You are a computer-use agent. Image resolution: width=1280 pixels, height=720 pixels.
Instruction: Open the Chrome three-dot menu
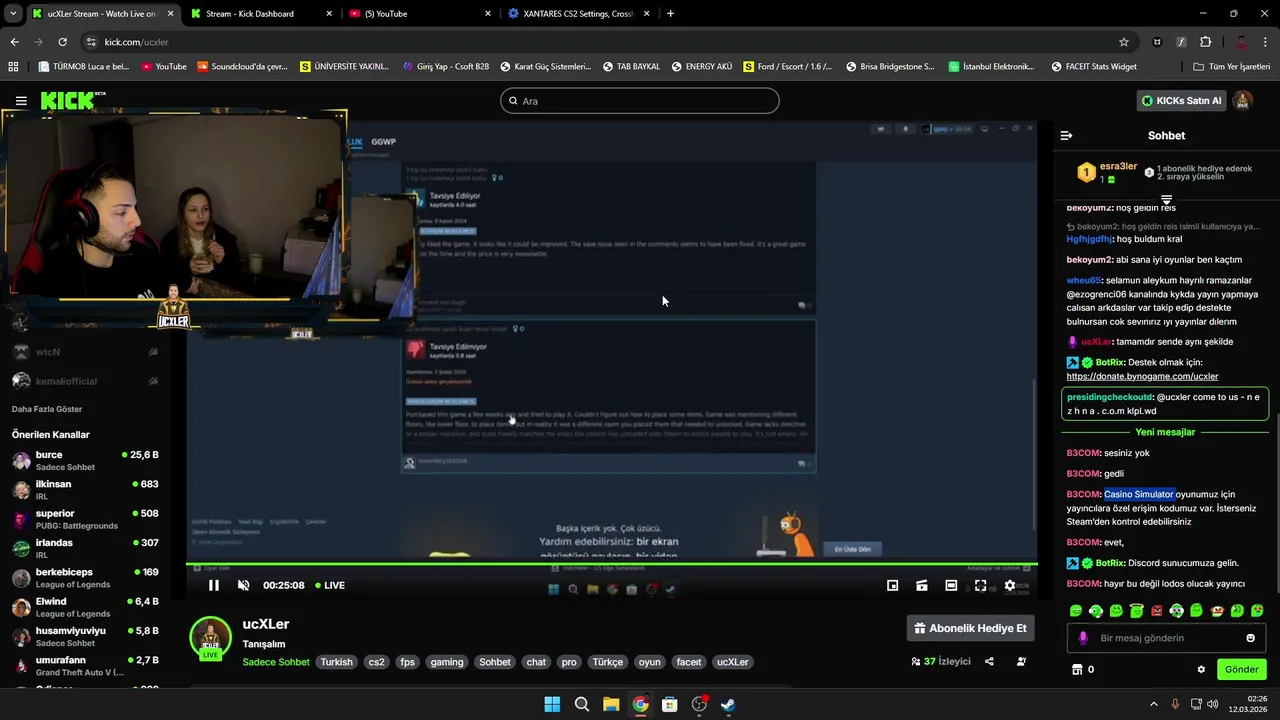click(1266, 42)
